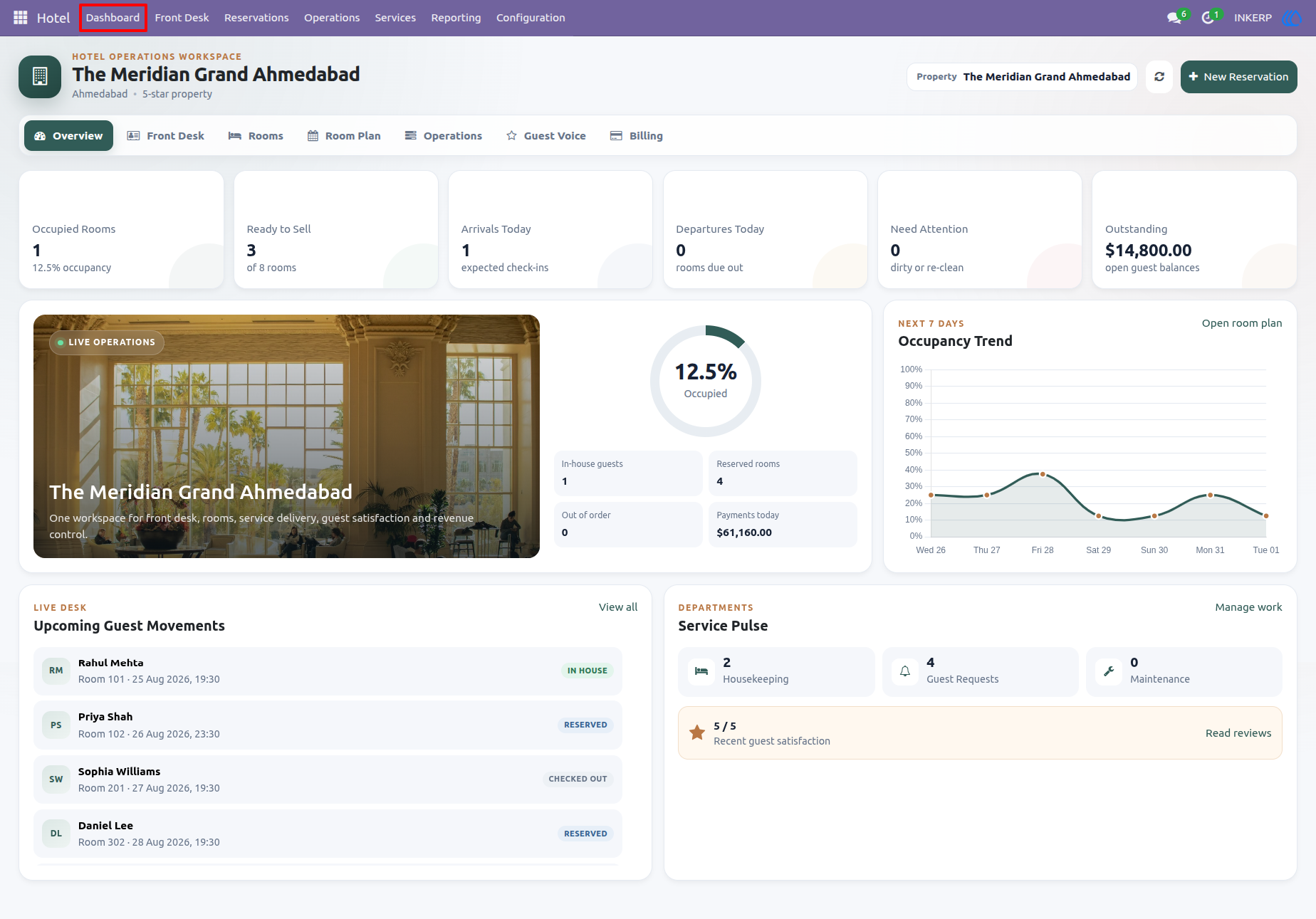Click the PS avatar for Priya Shah

[56, 725]
